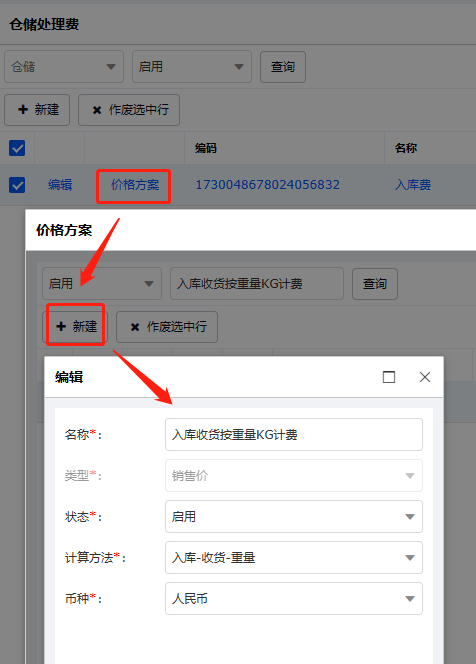
Task: Toggle the header select-all checkbox
Action: tap(17, 148)
